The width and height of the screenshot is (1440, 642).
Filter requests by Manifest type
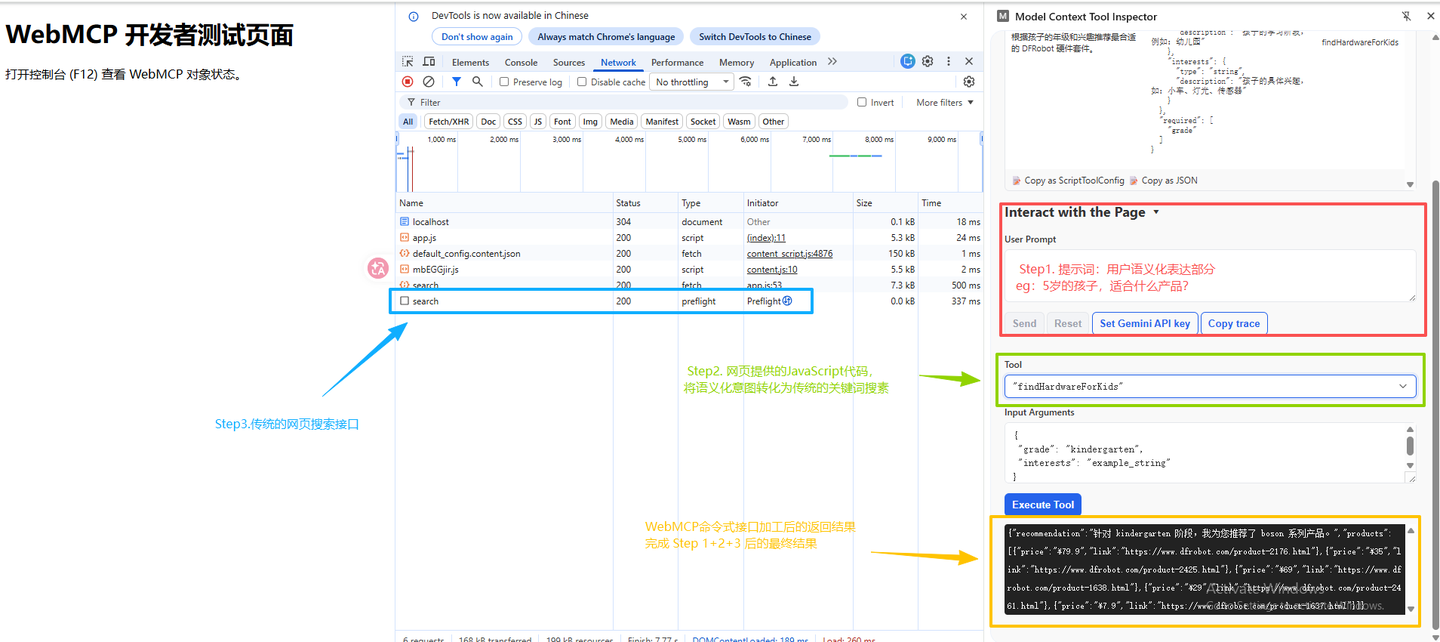662,122
